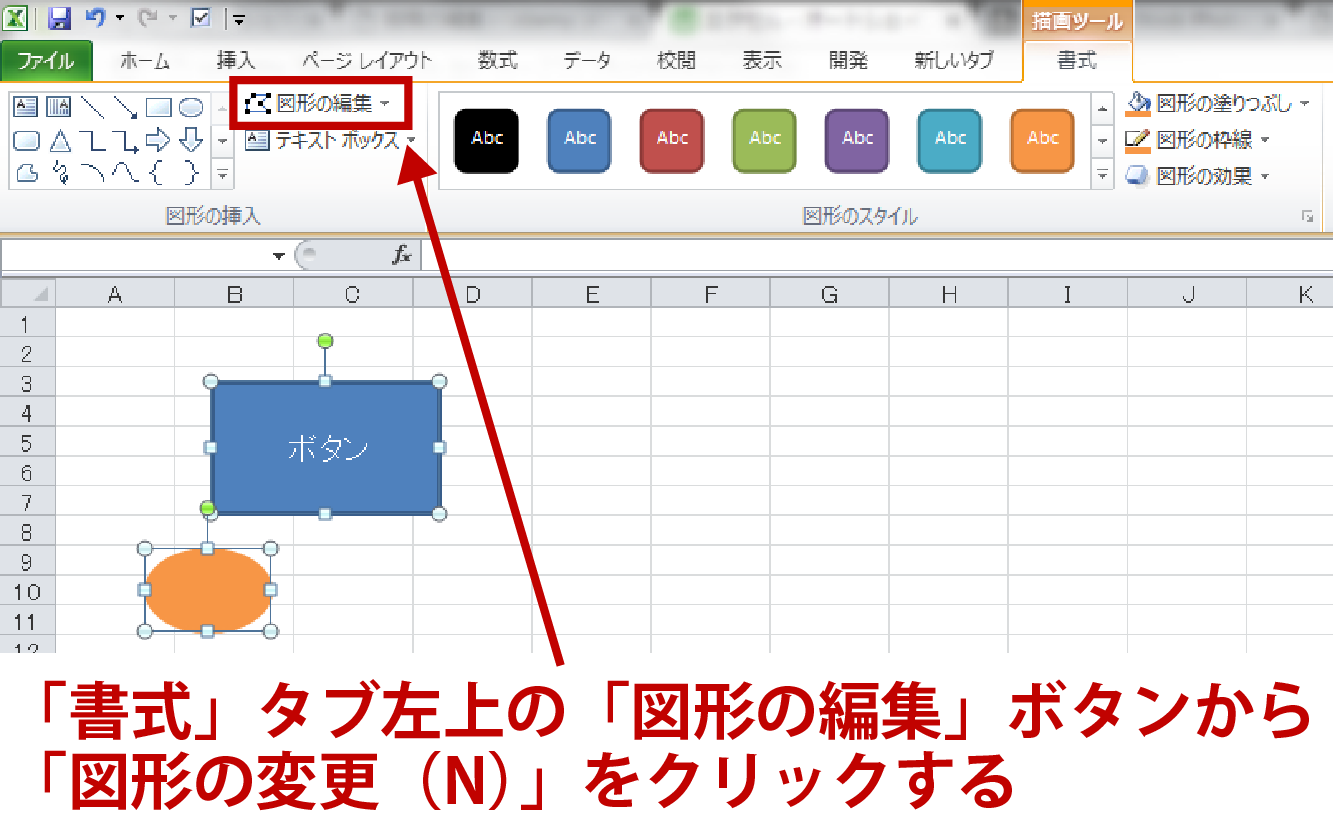Apply the aqua Abc shape style
This screenshot has height=830, width=1333.
(950, 140)
